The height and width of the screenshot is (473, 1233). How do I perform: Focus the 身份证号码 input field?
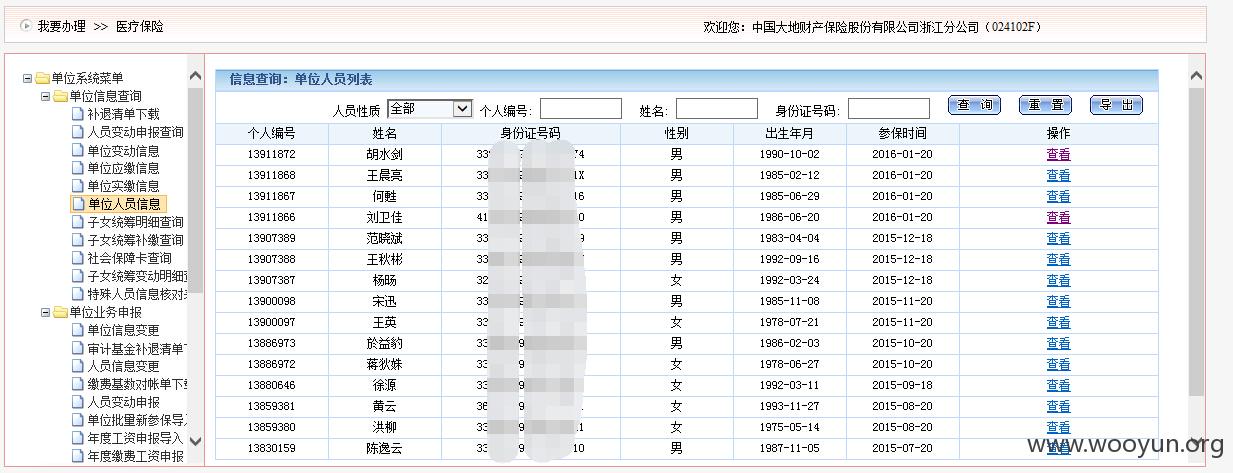(x=889, y=108)
